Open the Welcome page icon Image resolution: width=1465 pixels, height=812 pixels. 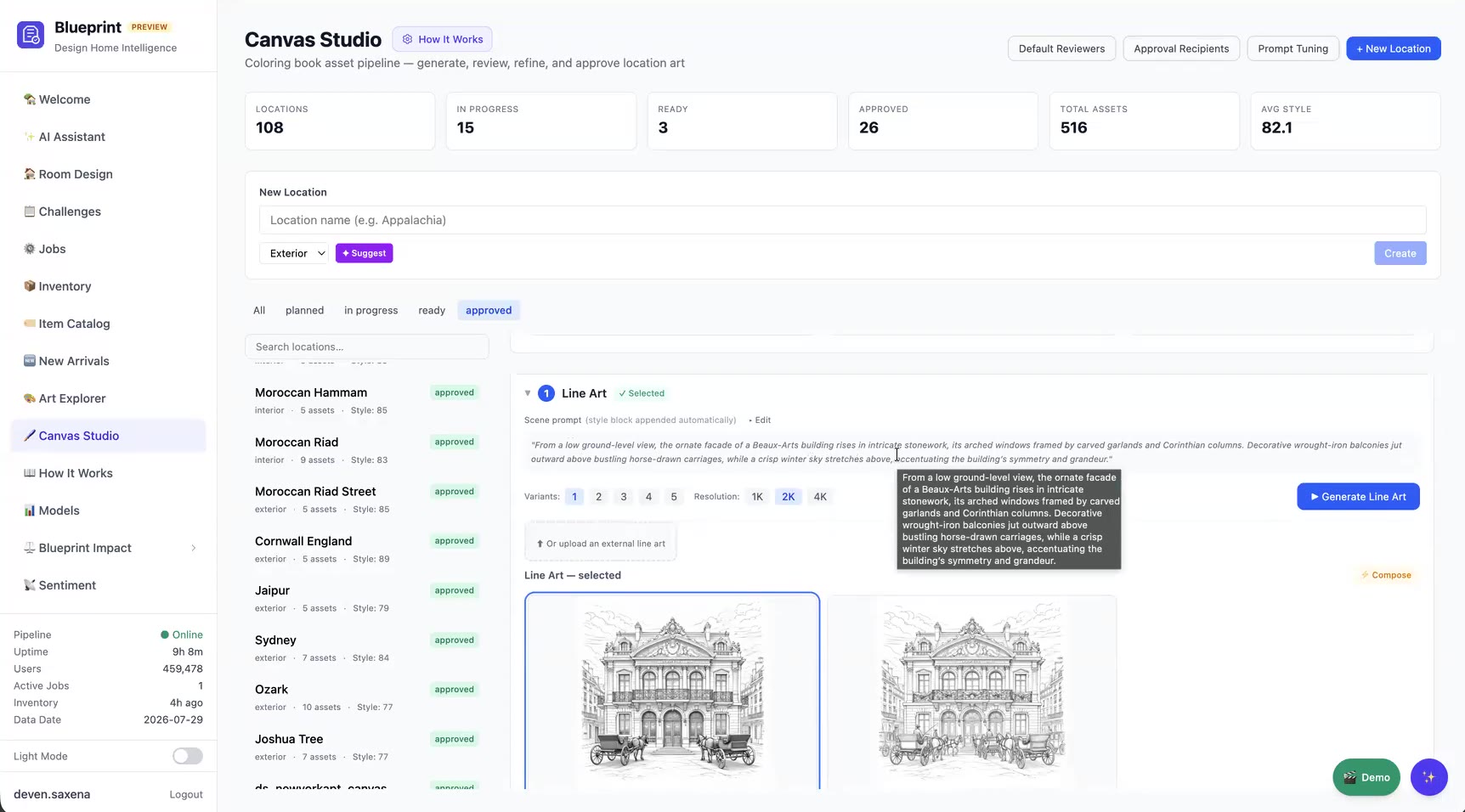(x=30, y=99)
